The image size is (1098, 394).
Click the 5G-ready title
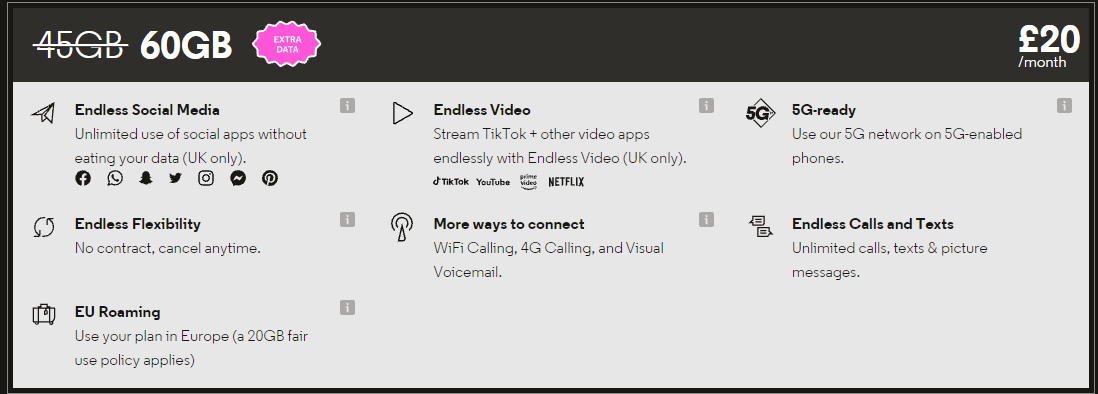[x=824, y=110]
